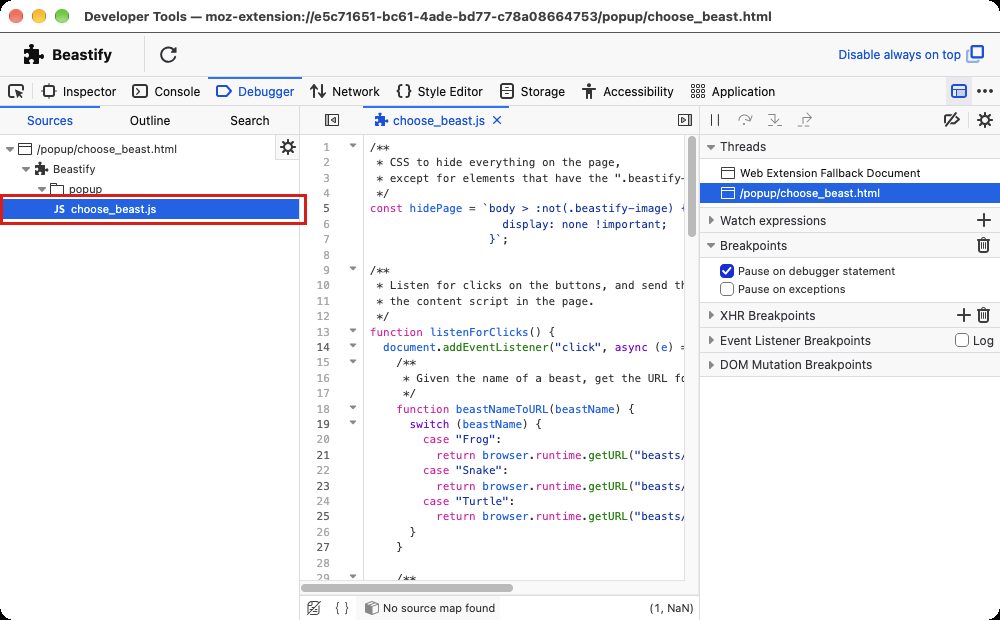Open the Storage panel

coord(532,91)
